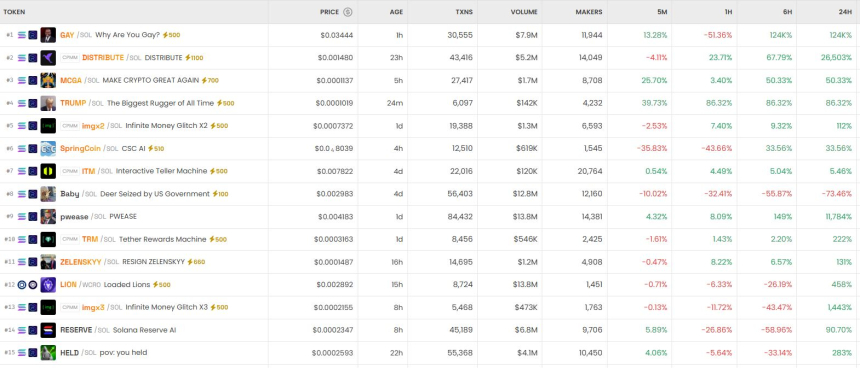Click the boost lightning 1100 on DISTRIBUTE row
Viewport: 860px width, 368px height.
[x=194, y=58]
